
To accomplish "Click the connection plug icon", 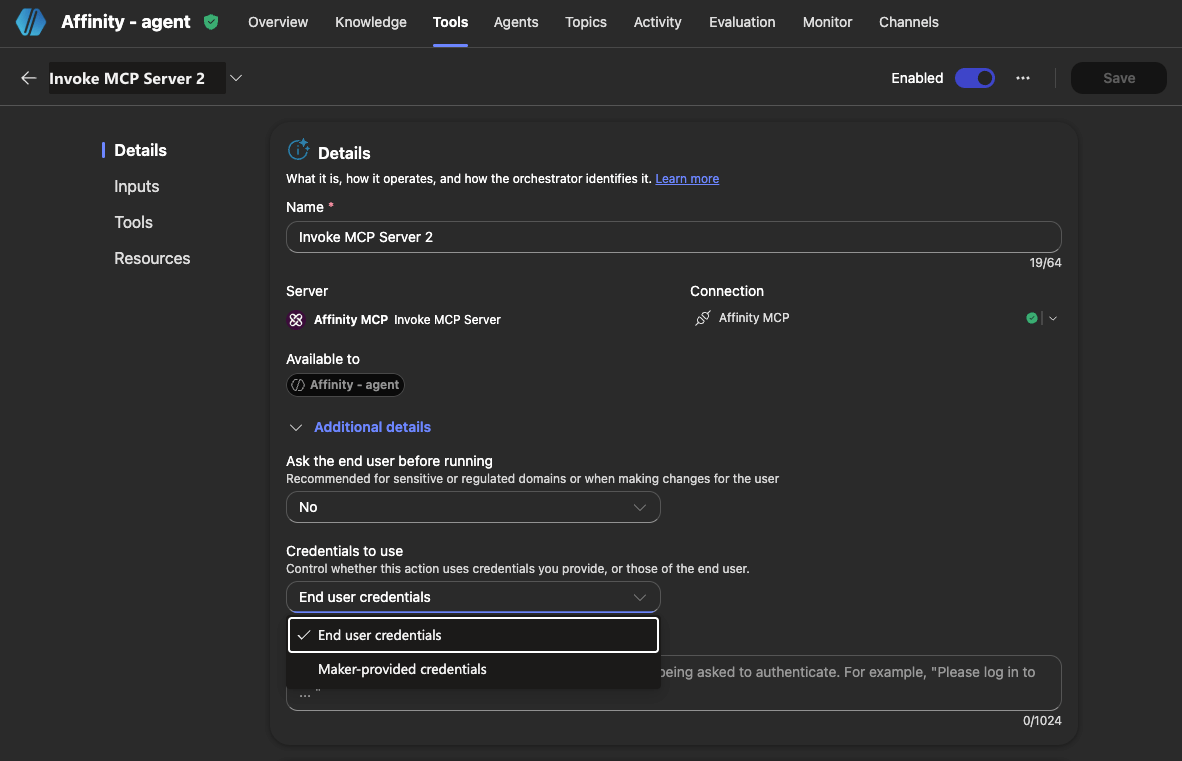I will [x=703, y=318].
